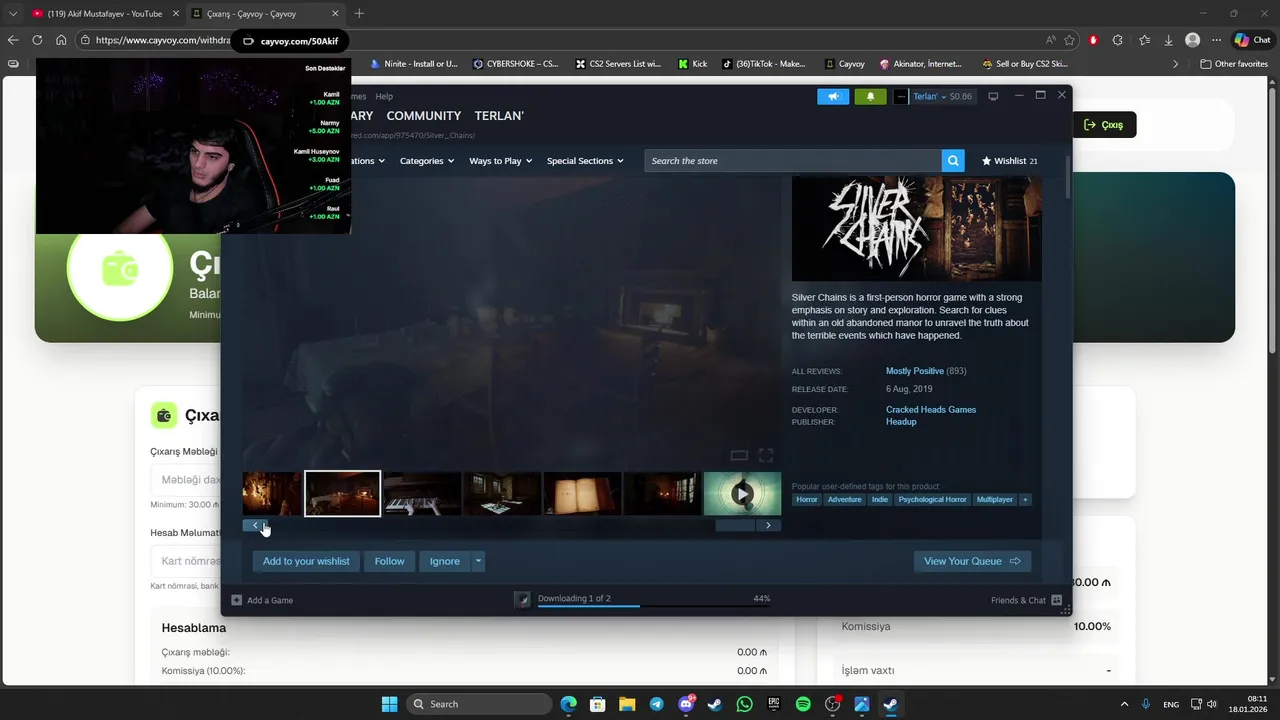
Task: Click the Multiplayer tag
Action: click(x=994, y=499)
